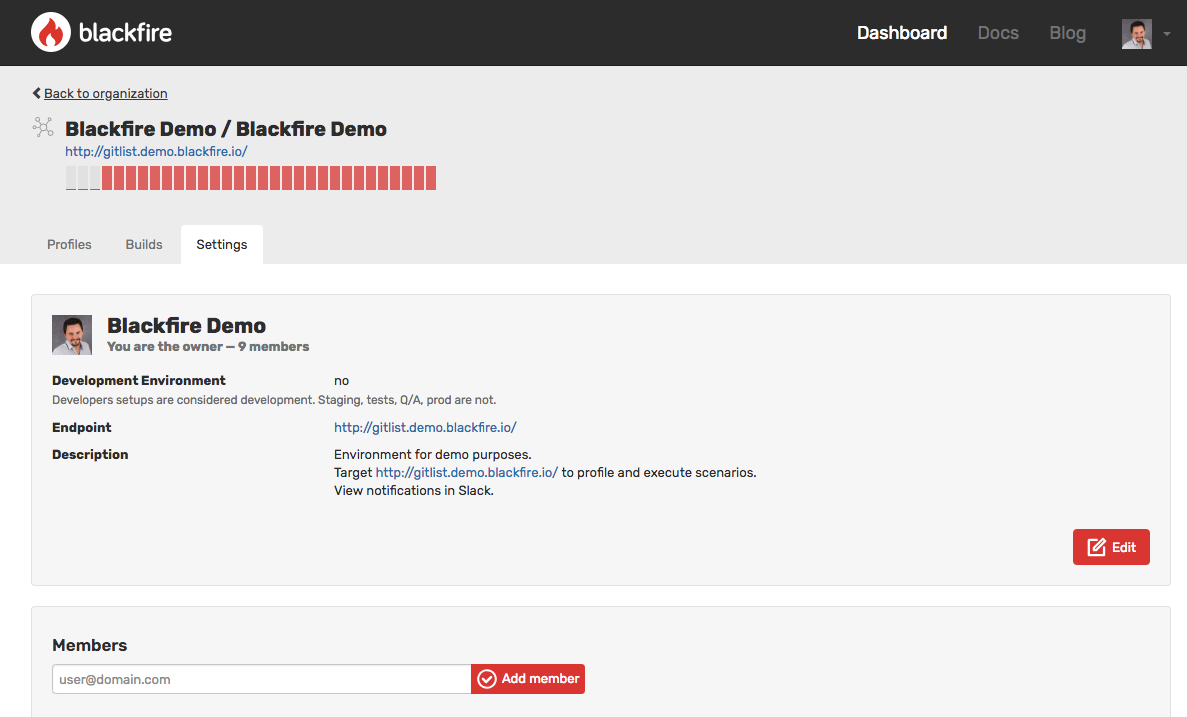1187x717 pixels.
Task: Click the back chevron icon
Action: click(x=36, y=93)
